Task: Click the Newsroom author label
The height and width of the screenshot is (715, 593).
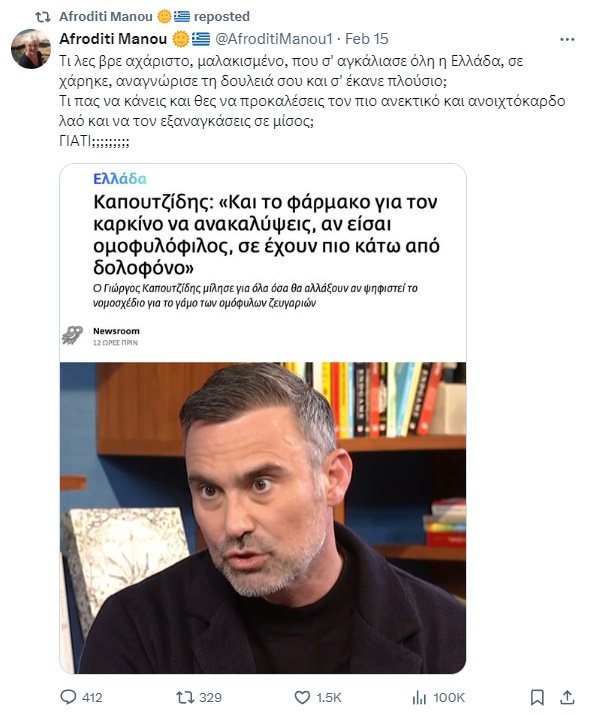Action: pos(116,331)
